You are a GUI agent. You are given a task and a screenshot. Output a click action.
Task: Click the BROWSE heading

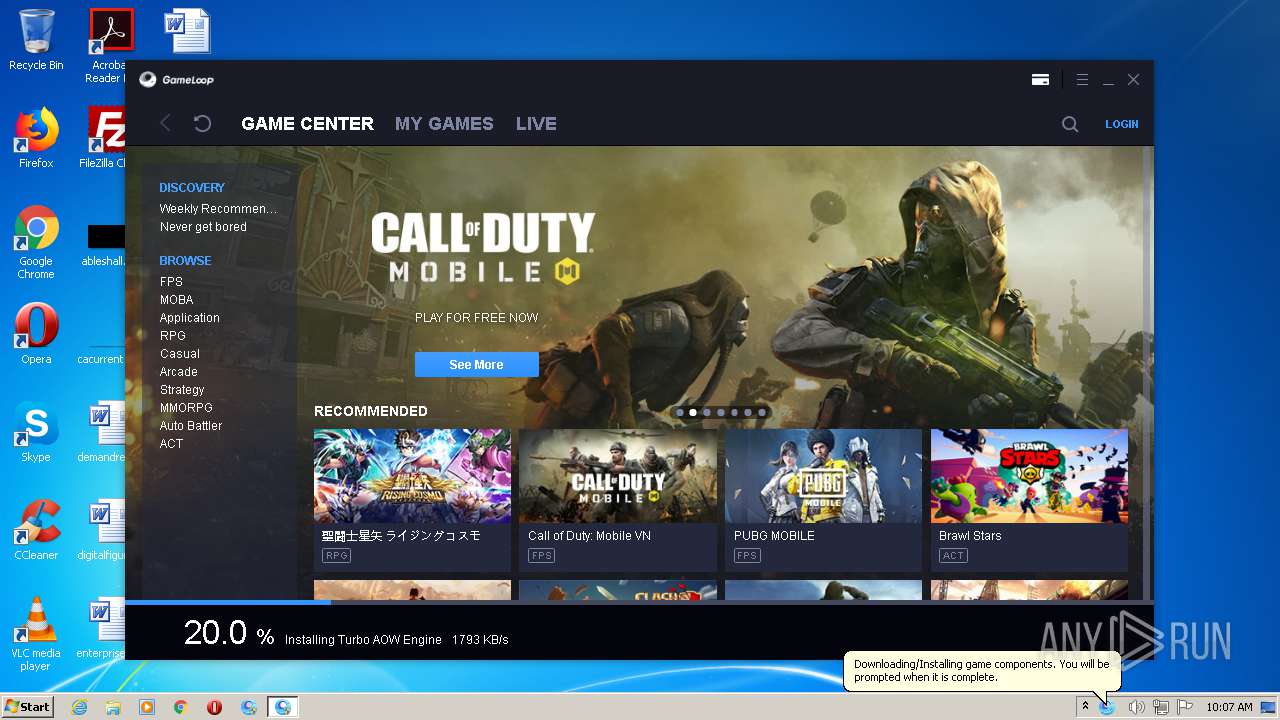click(x=185, y=261)
